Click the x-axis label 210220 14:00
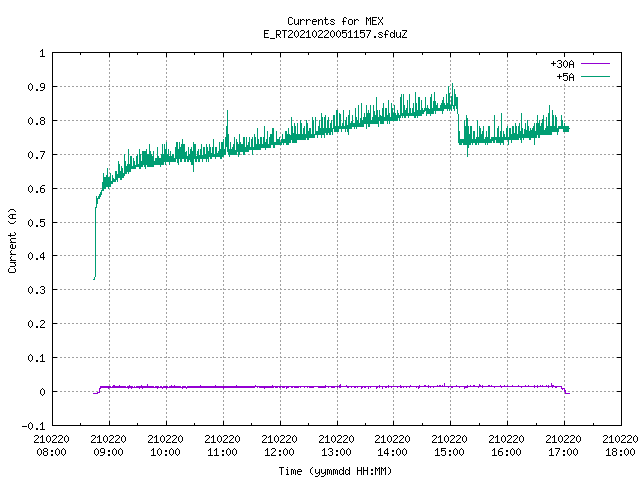640x480 pixels. [x=392, y=446]
